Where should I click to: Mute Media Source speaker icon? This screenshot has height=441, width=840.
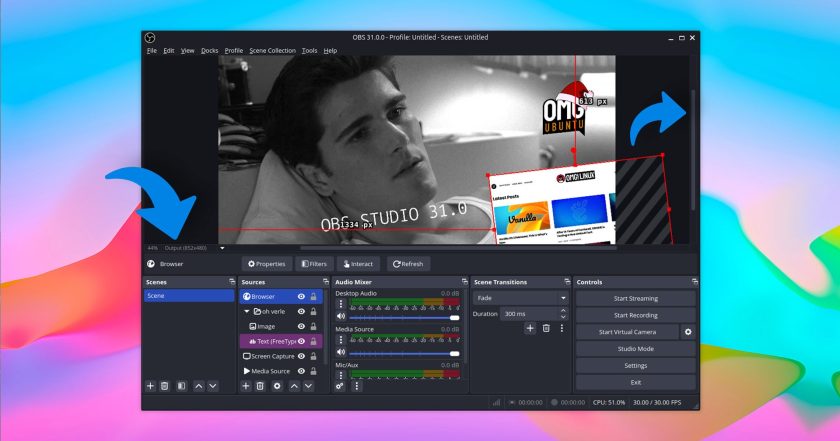(341, 352)
